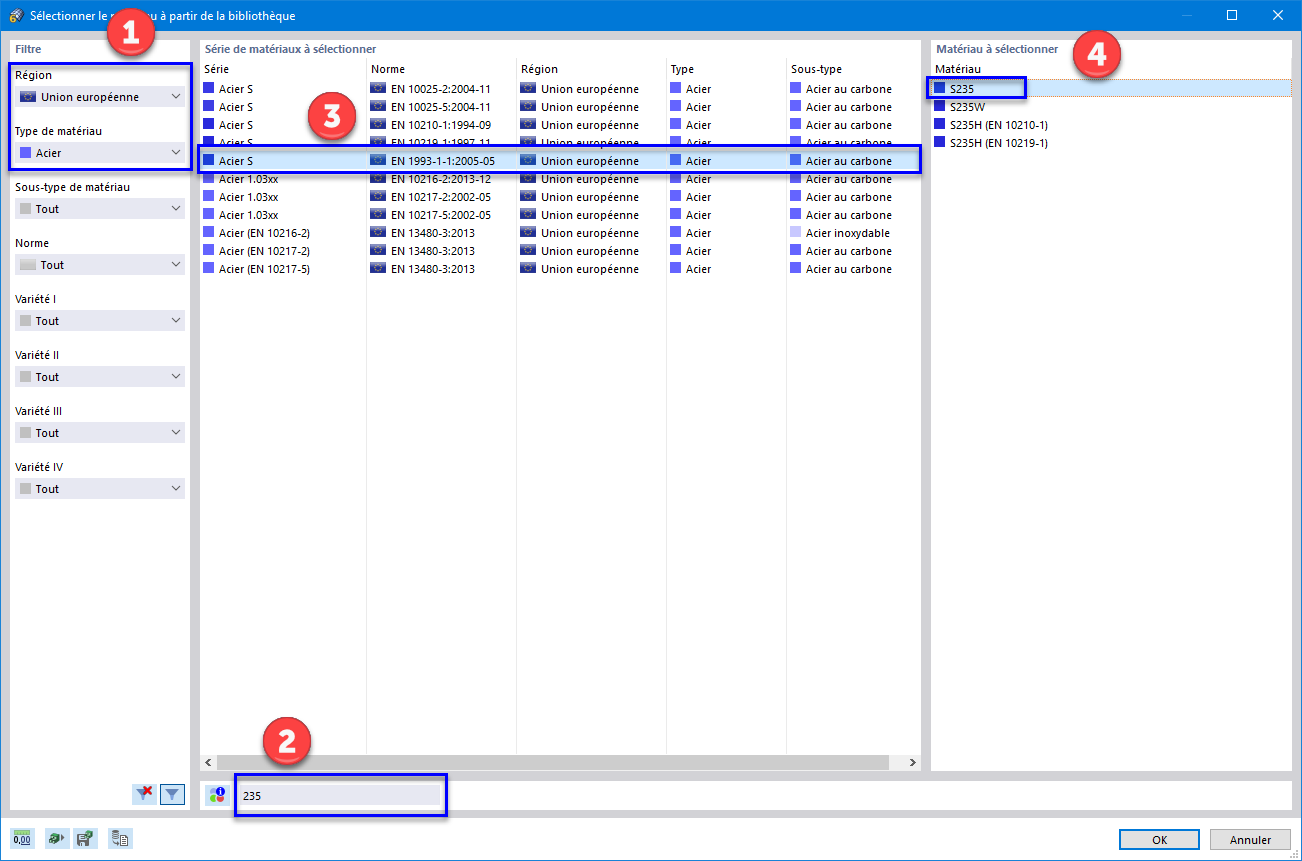Click the Matériau column header

1110,69
